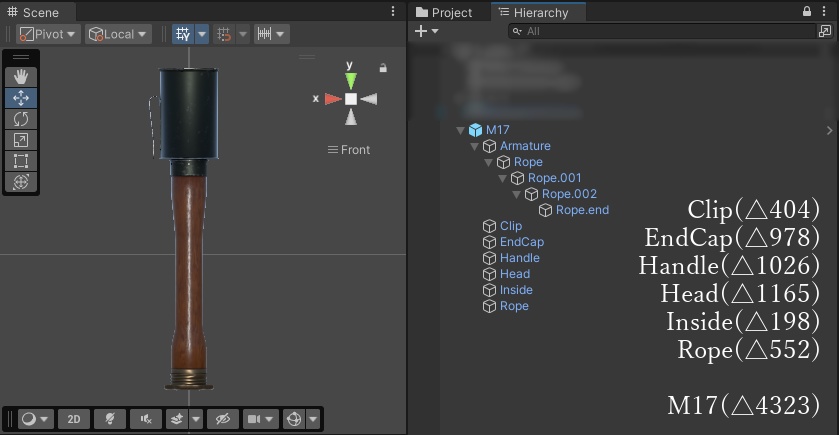The height and width of the screenshot is (435, 839).
Task: Open M17 prefab via right chevron
Action: click(829, 130)
